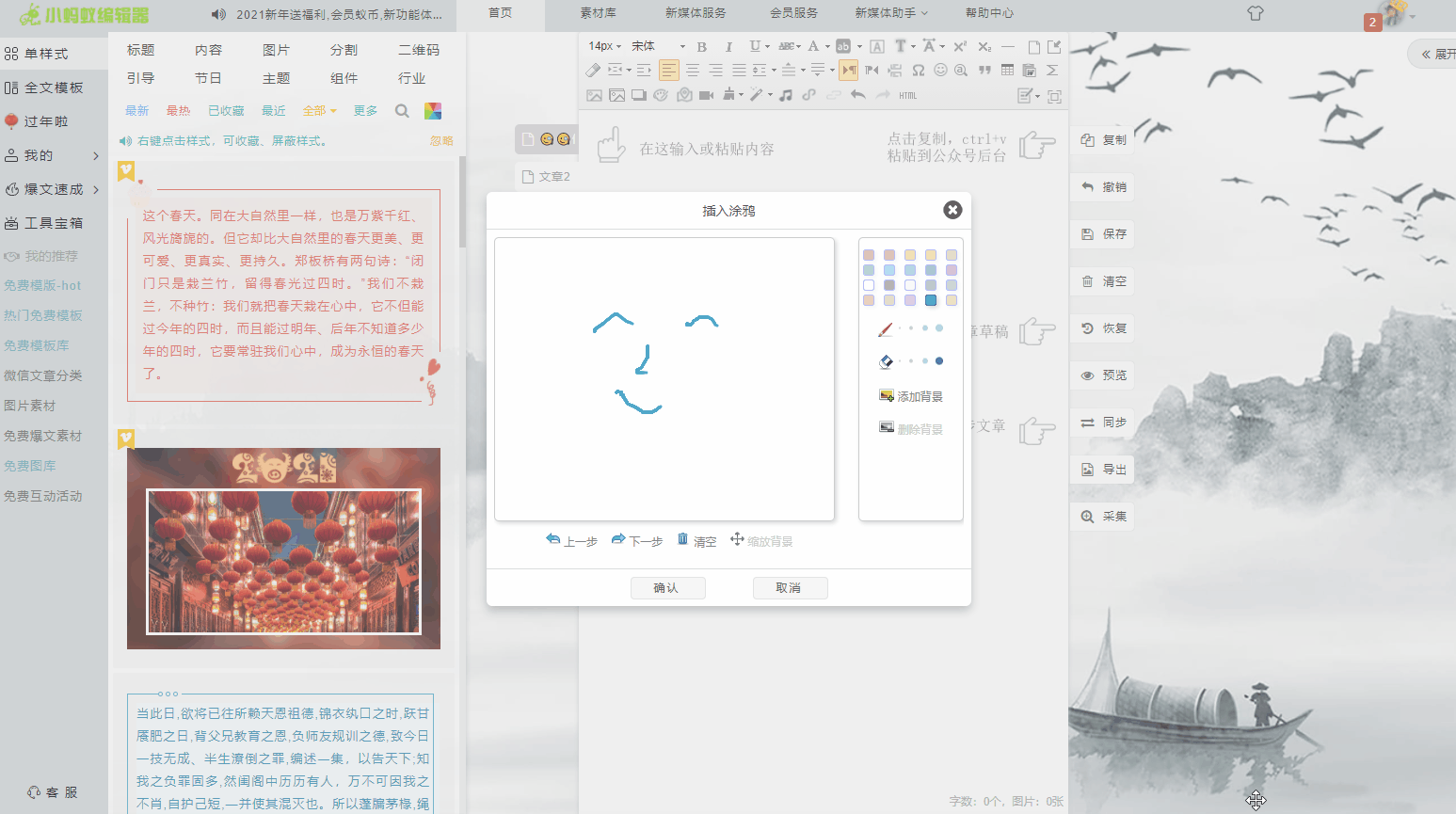Click the map location toolbar icon

click(684, 95)
